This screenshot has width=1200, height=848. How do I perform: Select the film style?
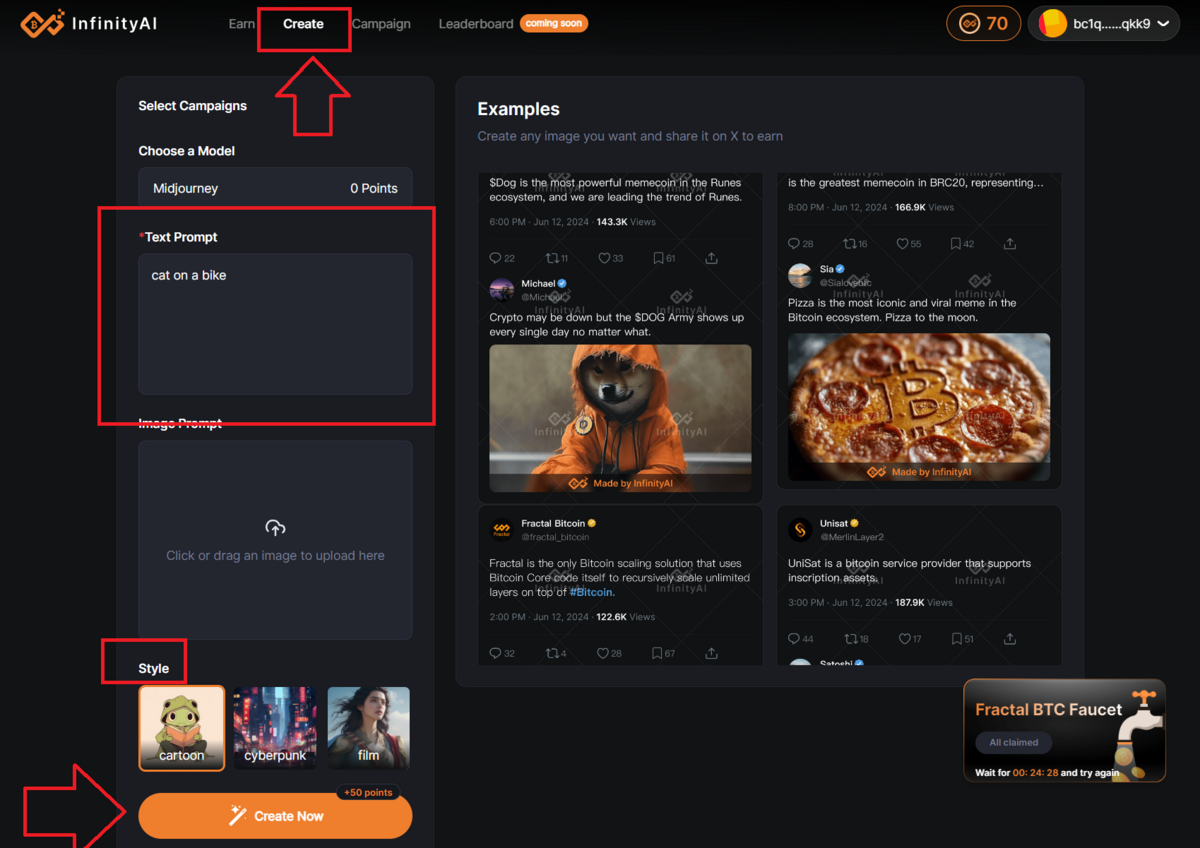pos(369,728)
